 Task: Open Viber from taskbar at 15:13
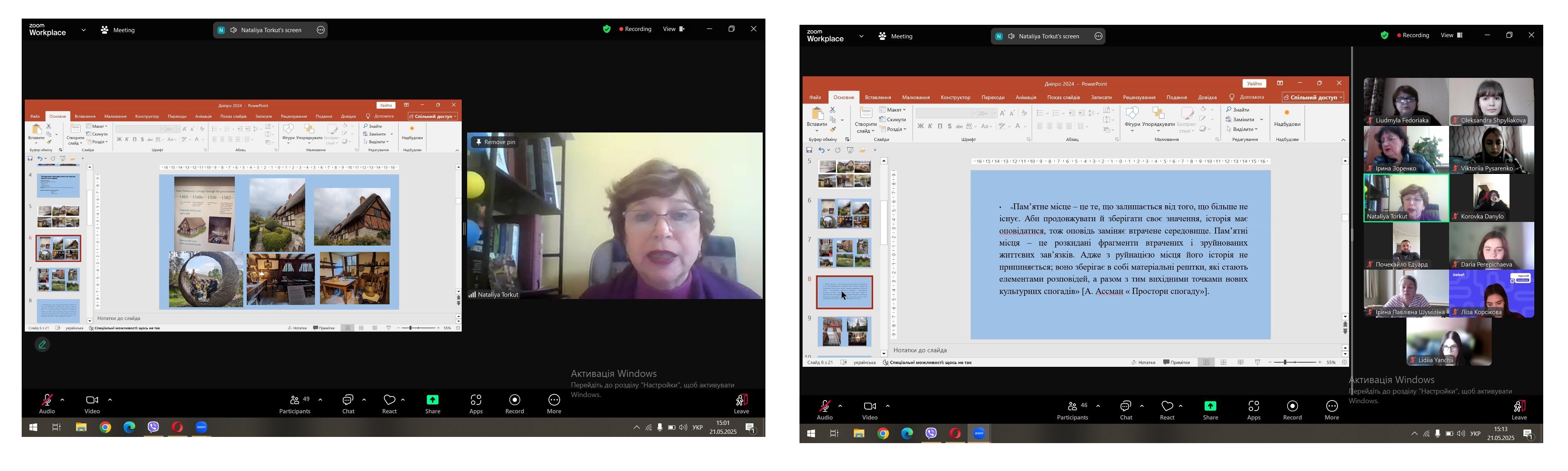[931, 433]
